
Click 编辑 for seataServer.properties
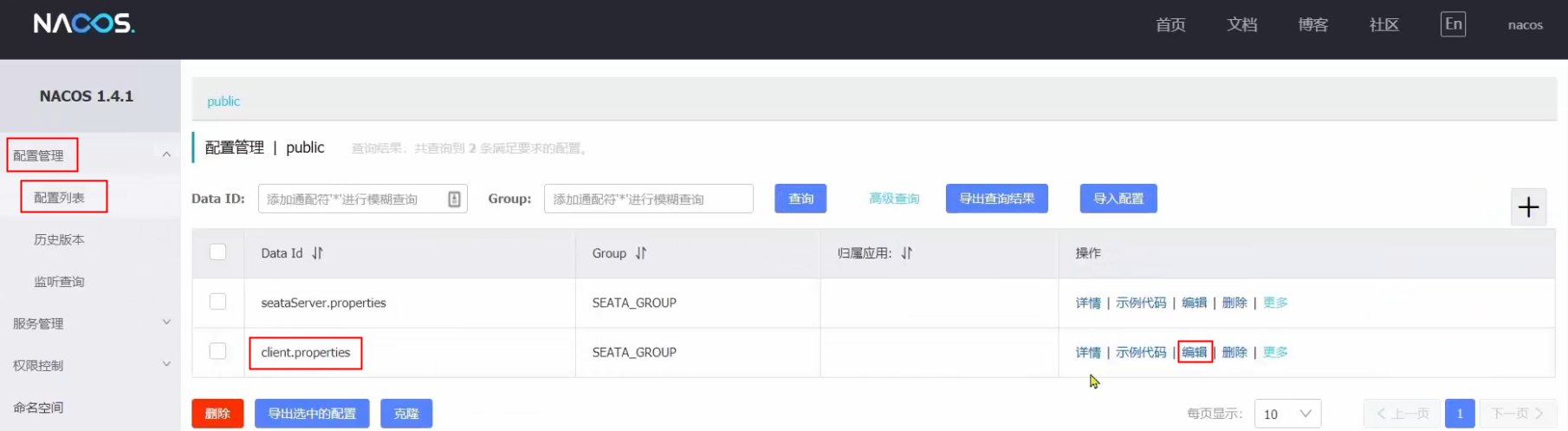coord(1195,303)
